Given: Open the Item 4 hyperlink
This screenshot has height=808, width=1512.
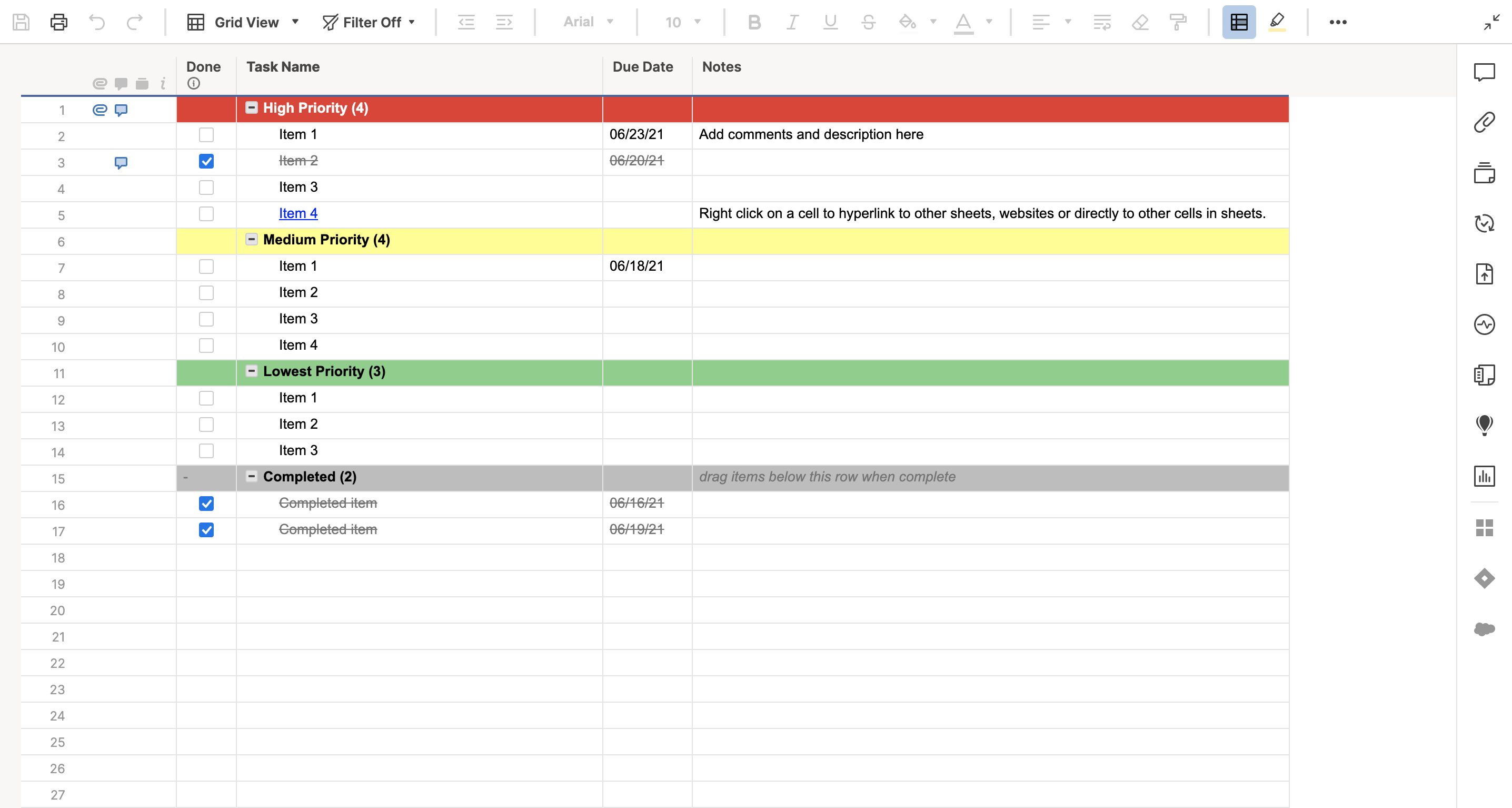Looking at the screenshot, I should (298, 213).
